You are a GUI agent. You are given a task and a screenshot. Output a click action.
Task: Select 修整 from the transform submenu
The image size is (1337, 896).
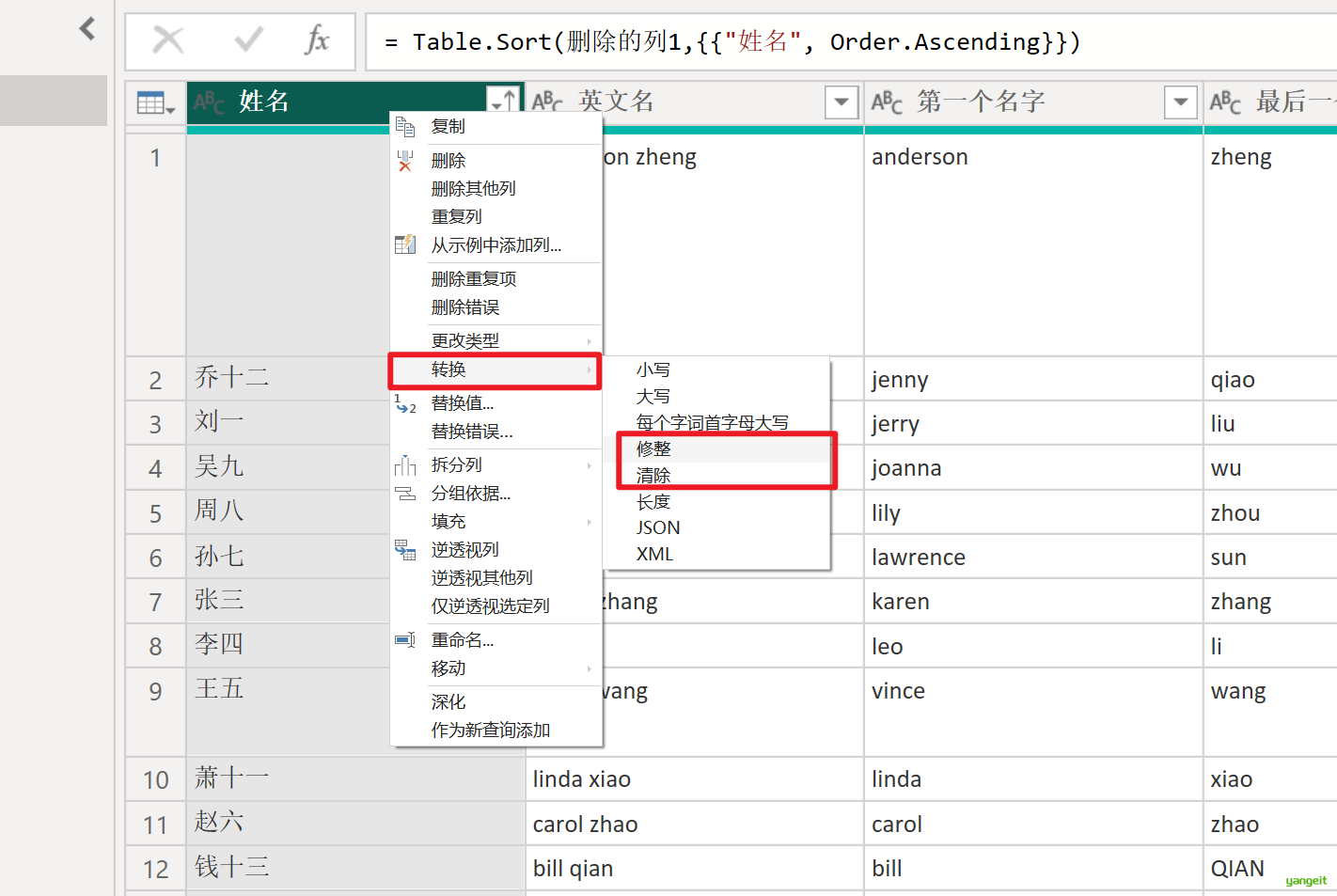coord(653,449)
